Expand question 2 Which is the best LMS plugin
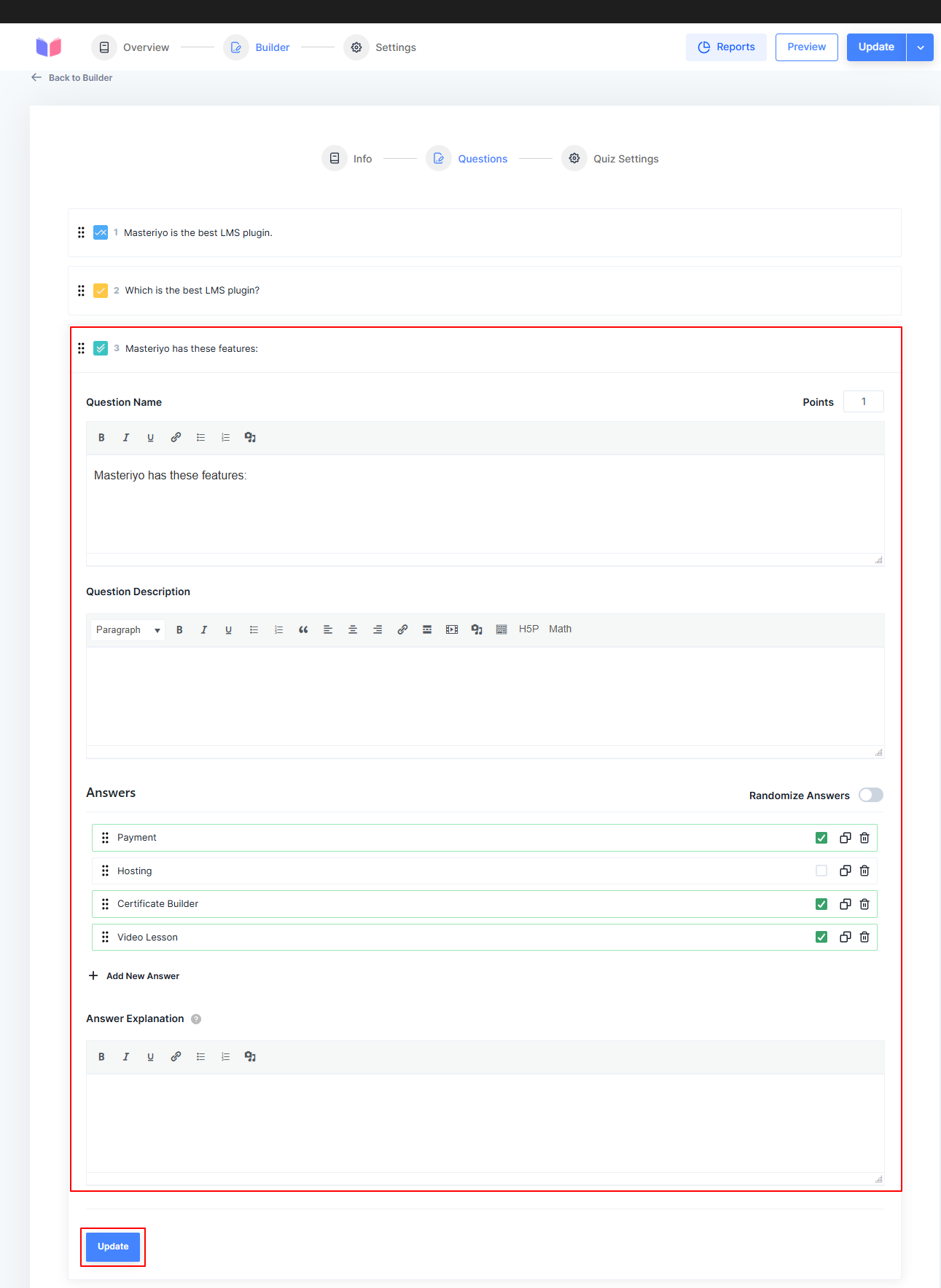Screen dimensions: 941x1288 [485, 291]
